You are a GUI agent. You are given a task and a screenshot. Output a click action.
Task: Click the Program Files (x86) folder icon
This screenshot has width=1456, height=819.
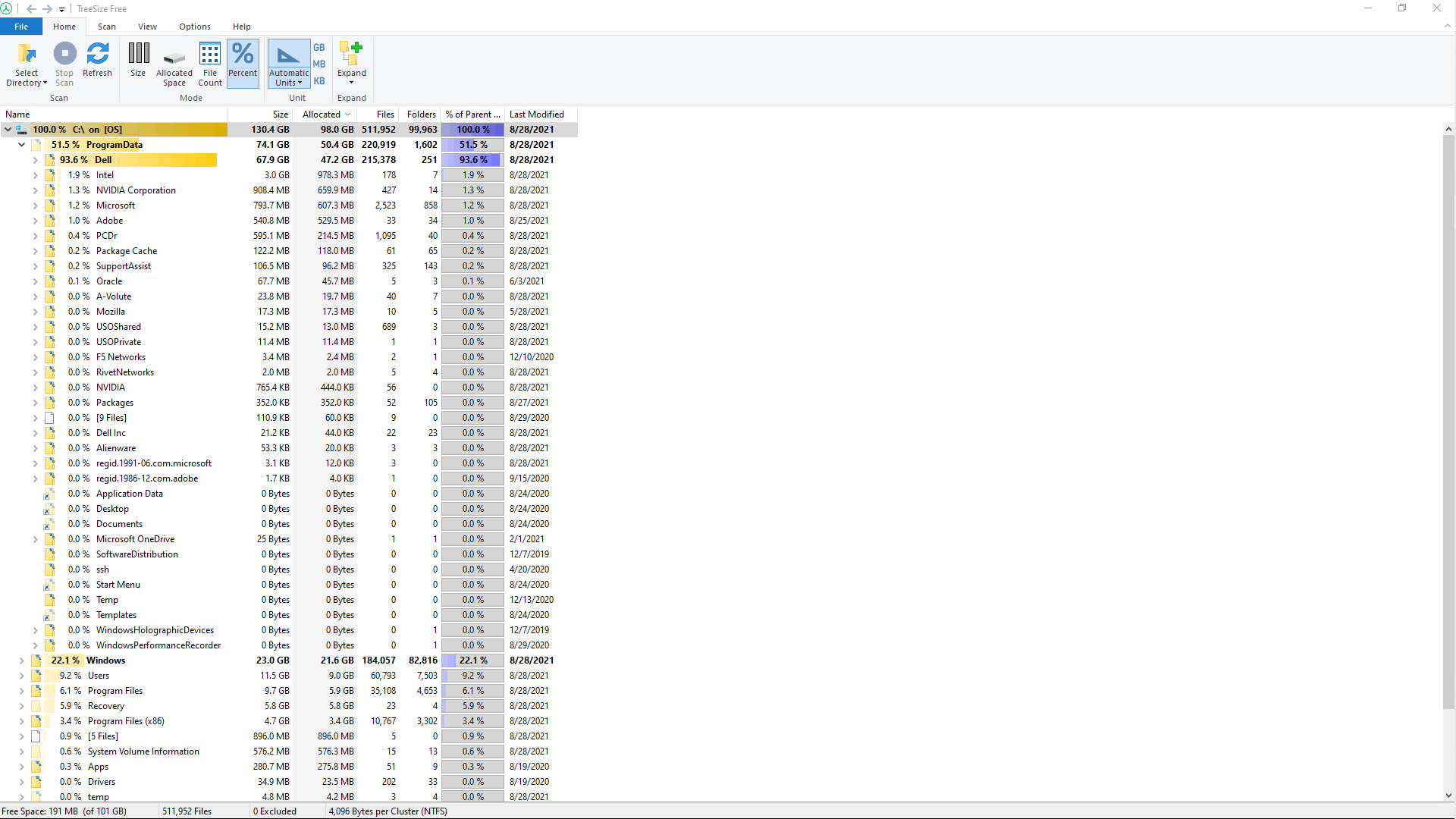[36, 721]
